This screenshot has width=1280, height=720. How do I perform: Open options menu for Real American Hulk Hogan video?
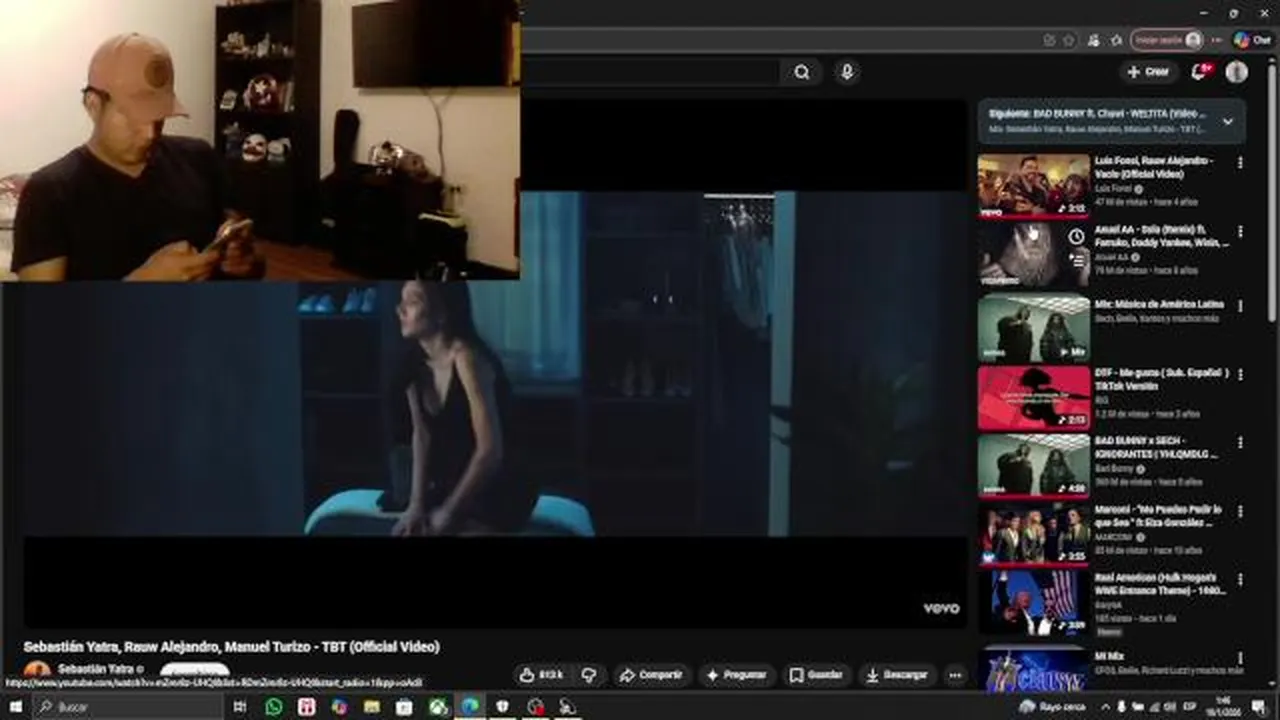click(1240, 579)
